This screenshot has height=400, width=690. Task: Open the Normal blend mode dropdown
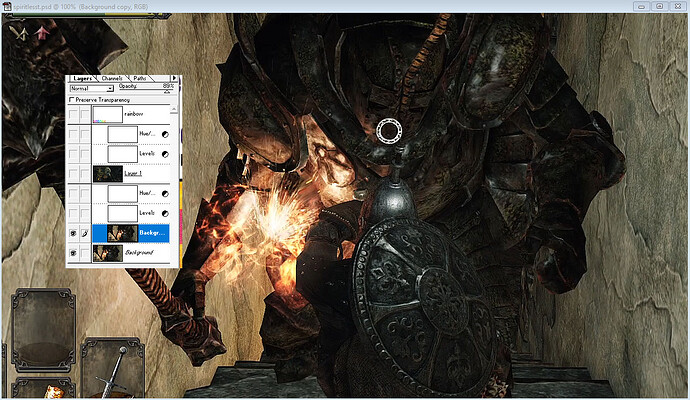tap(92, 88)
